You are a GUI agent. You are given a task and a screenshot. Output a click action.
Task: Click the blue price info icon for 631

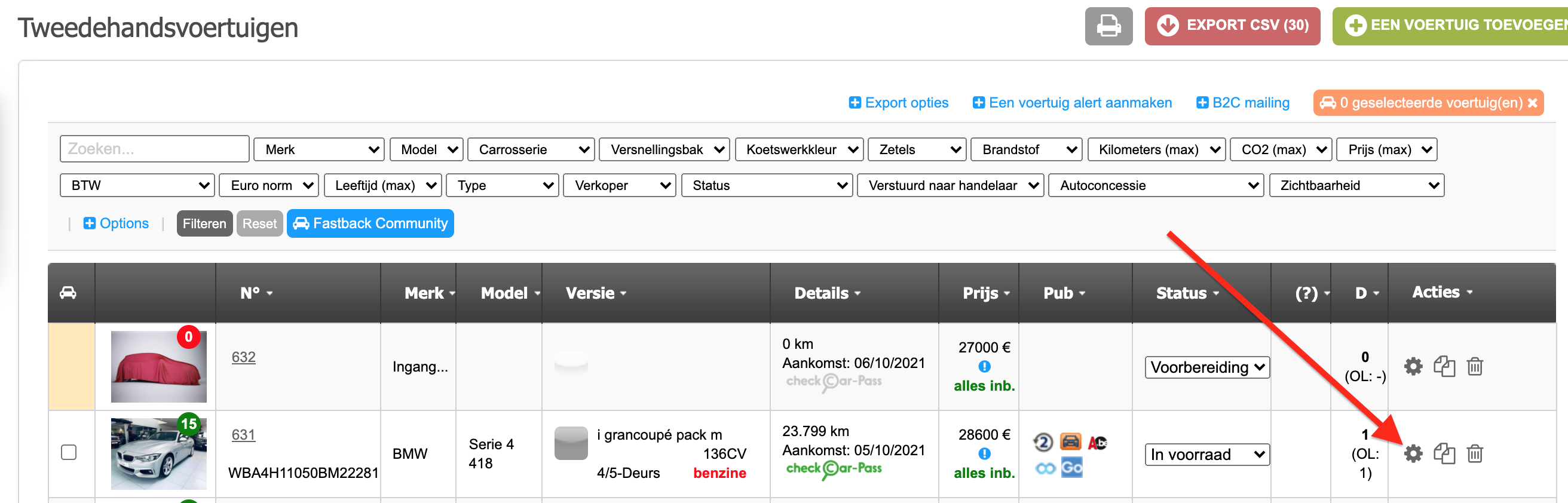pyautogui.click(x=984, y=453)
